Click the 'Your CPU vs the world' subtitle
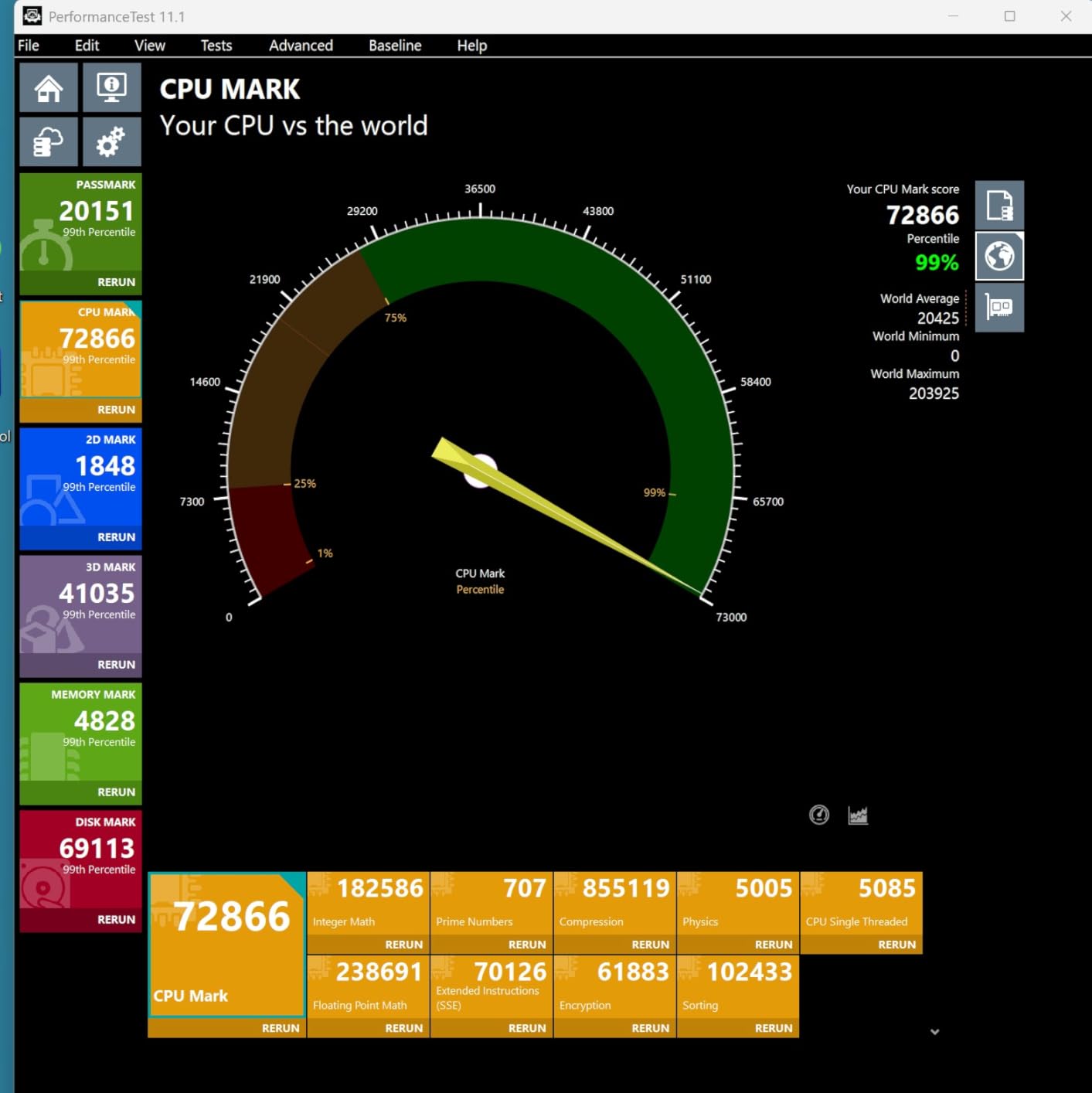The height and width of the screenshot is (1093, 1092). (x=294, y=125)
